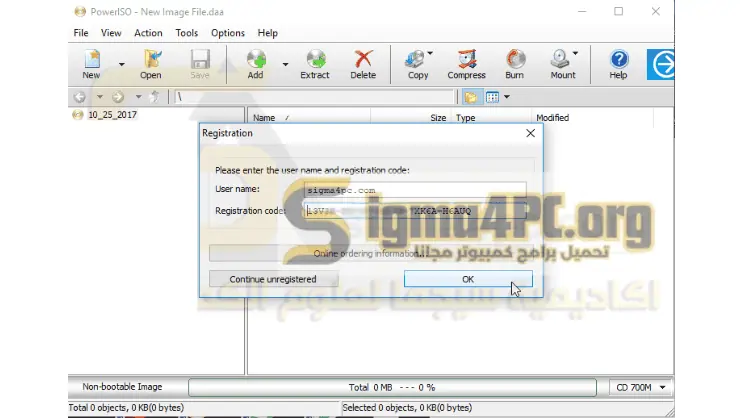Click the Save toolbar icon
Screen dimensions: 743x418
pyautogui.click(x=200, y=64)
